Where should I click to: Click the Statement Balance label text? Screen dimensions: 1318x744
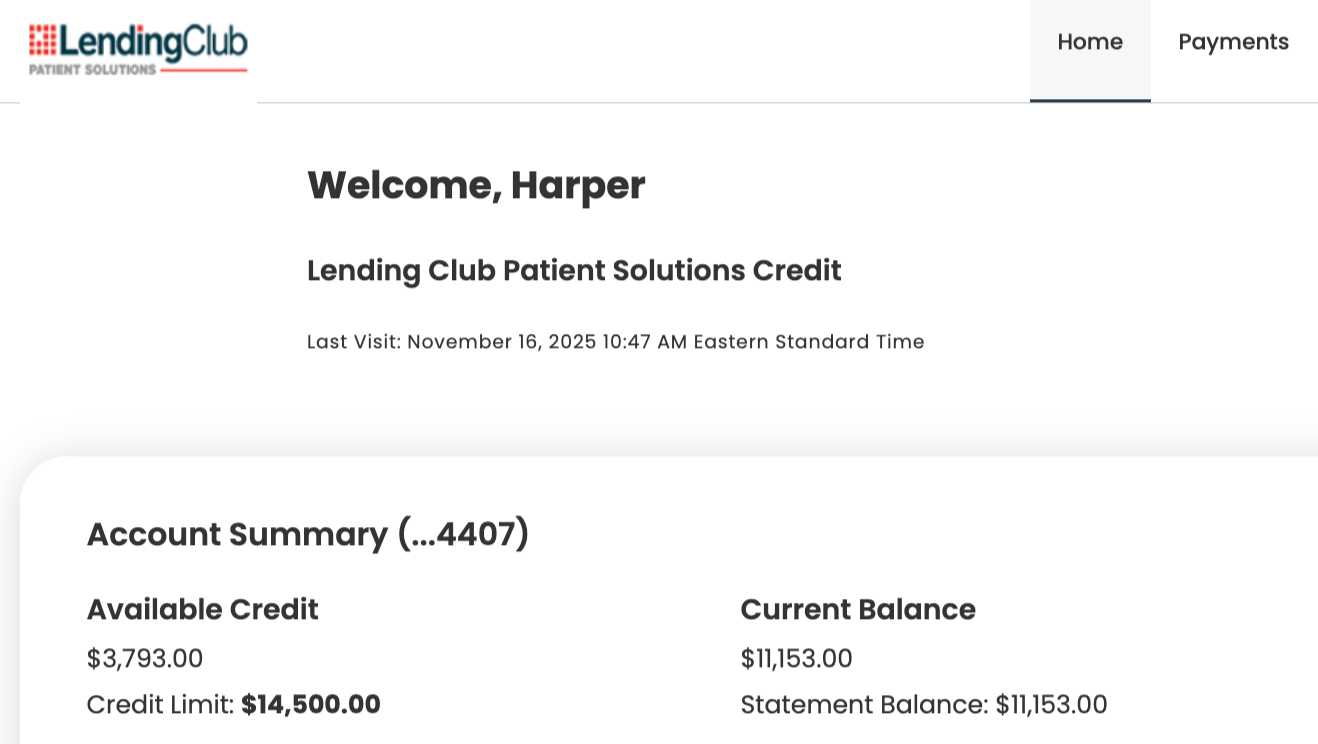[864, 705]
